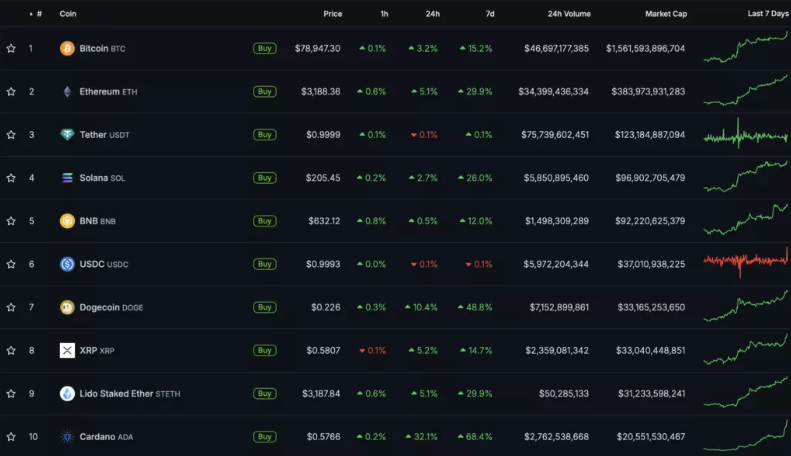Screen dimensions: 791x456
Task: Sort by the 1h change column
Action: pos(384,14)
